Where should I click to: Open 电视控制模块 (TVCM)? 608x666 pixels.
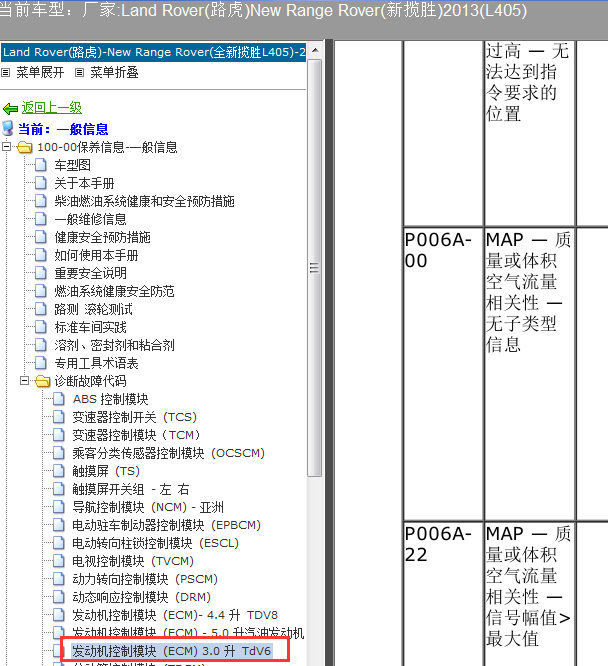click(133, 561)
